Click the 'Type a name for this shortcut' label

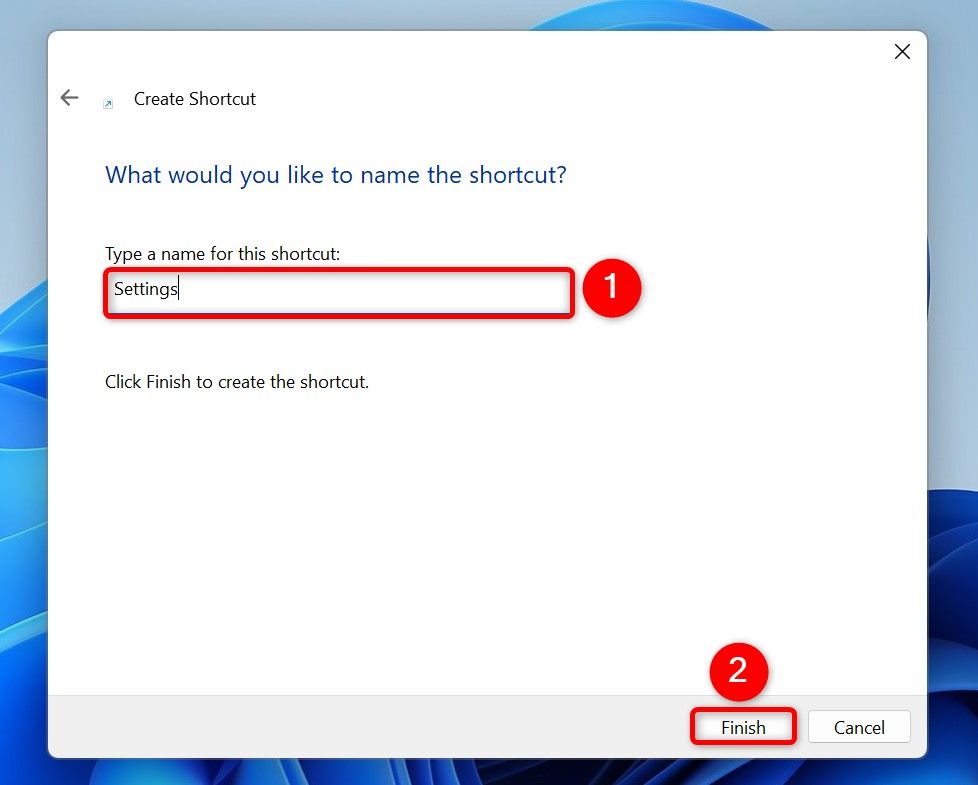click(x=222, y=254)
